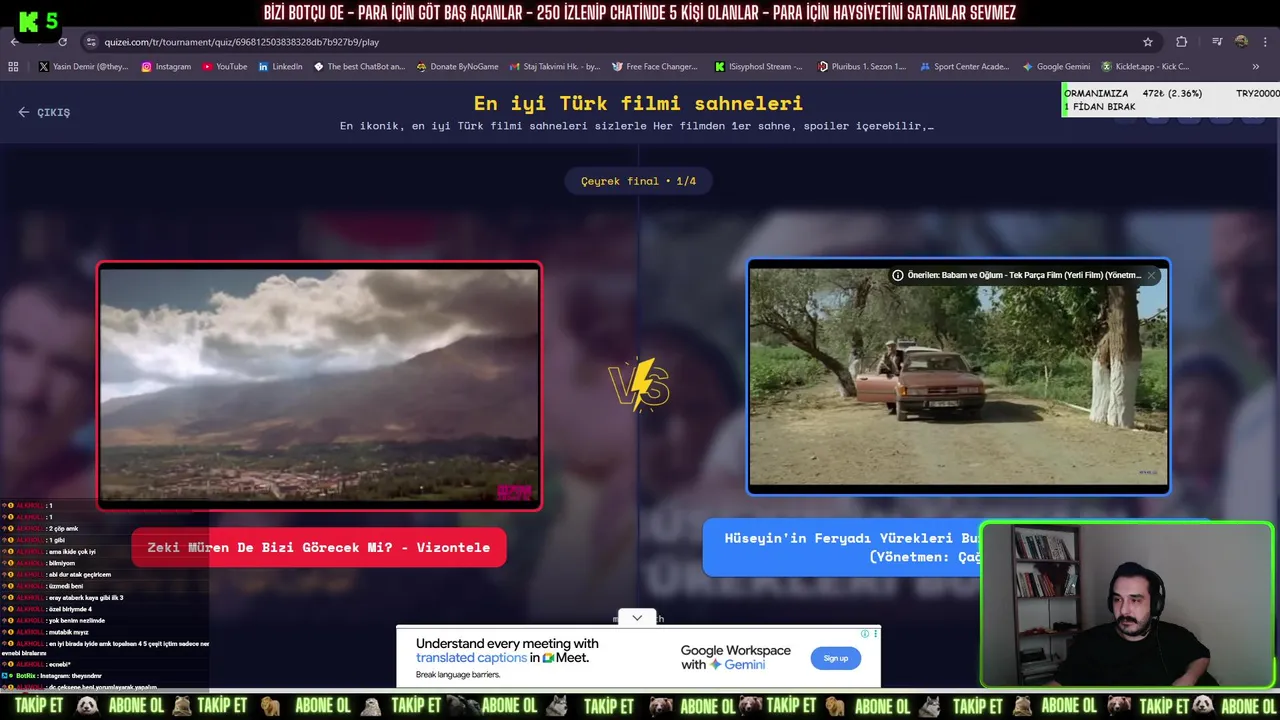Screen dimensions: 1280x720
Task: Open the Sport Center Academy bookmark
Action: (964, 67)
